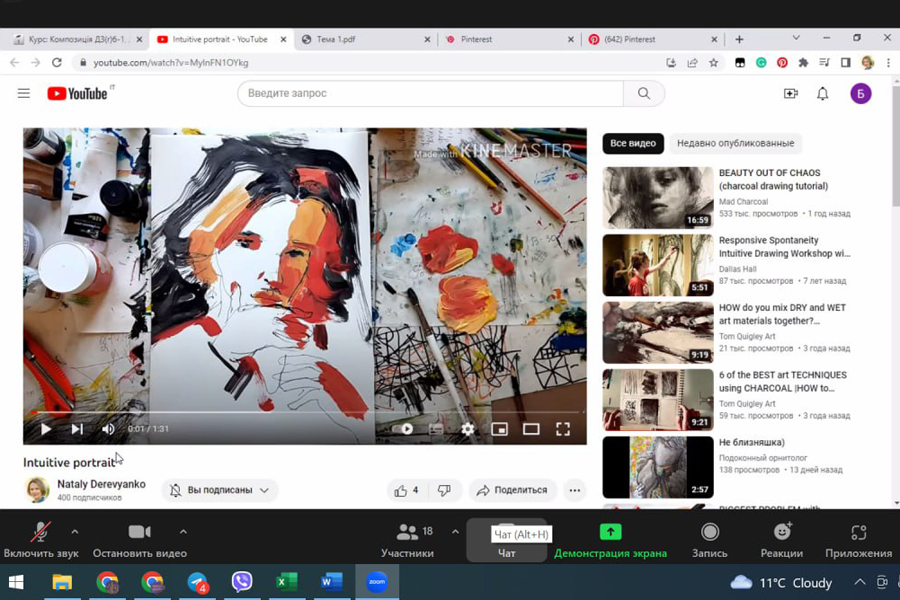Click the YouTube search magnifier button

tap(644, 94)
